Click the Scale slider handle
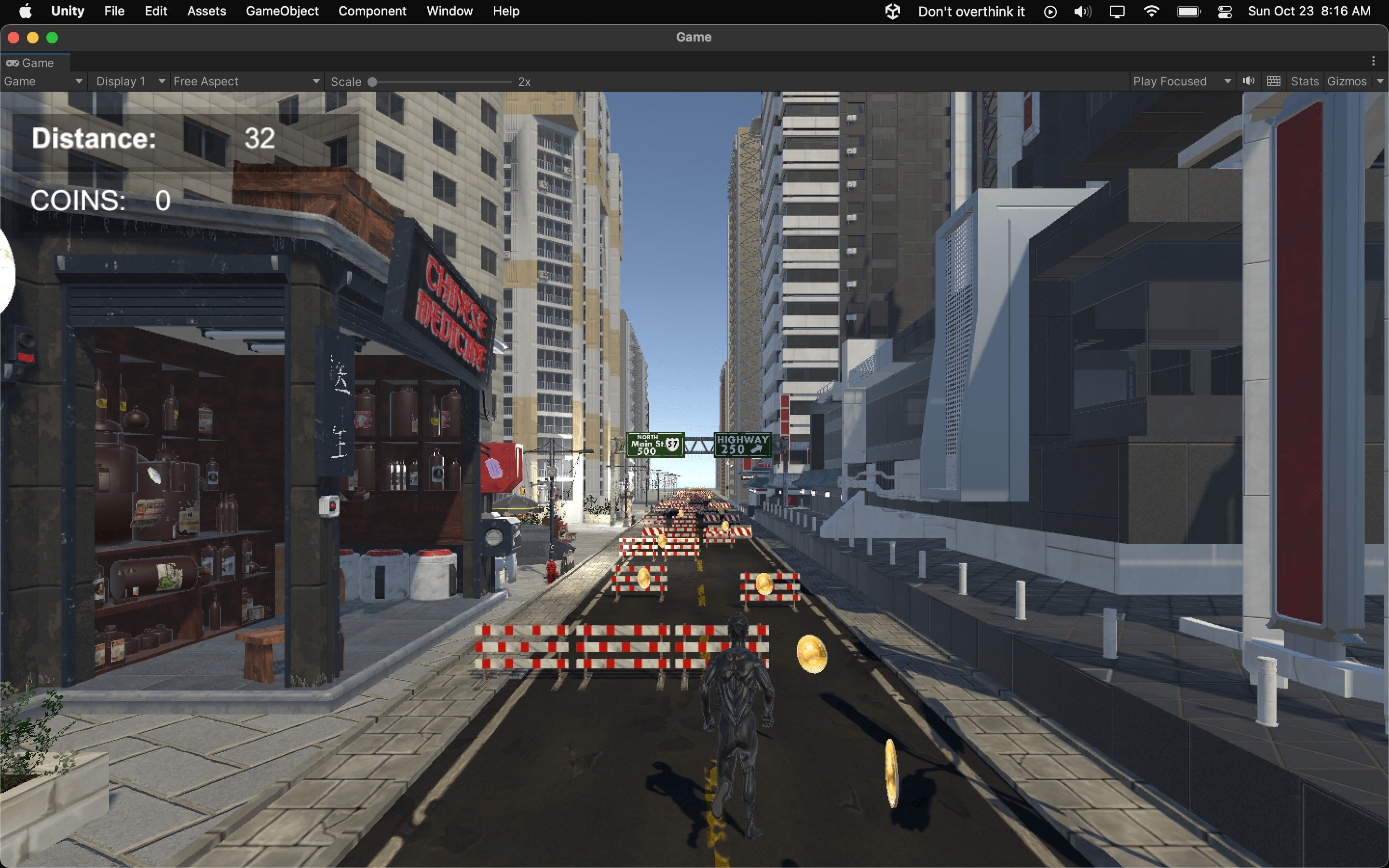Image resolution: width=1389 pixels, height=868 pixels. tap(372, 81)
